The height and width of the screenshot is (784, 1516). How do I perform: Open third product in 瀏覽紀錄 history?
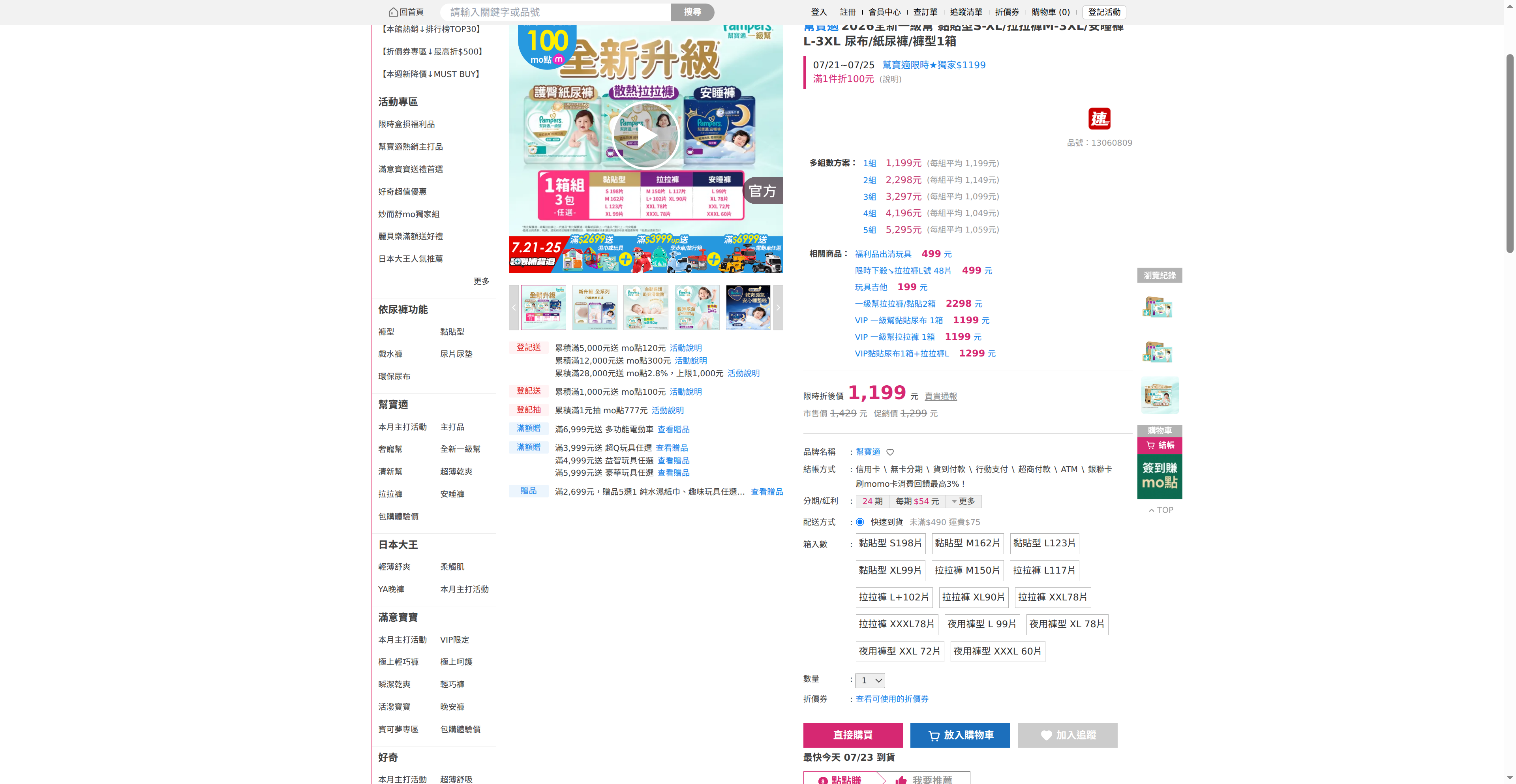(1160, 395)
